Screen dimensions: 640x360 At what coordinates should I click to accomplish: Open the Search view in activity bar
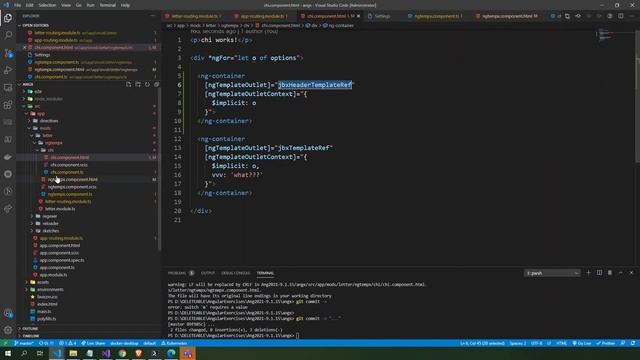[8, 35]
